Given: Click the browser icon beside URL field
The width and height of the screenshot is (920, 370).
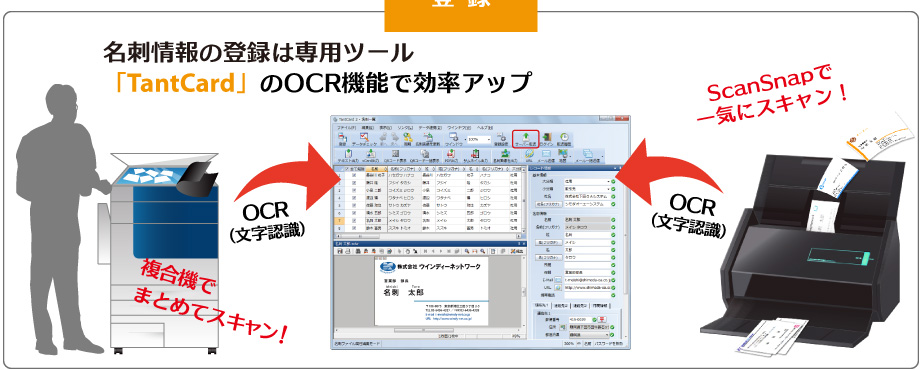Looking at the screenshot, I should point(558,287).
